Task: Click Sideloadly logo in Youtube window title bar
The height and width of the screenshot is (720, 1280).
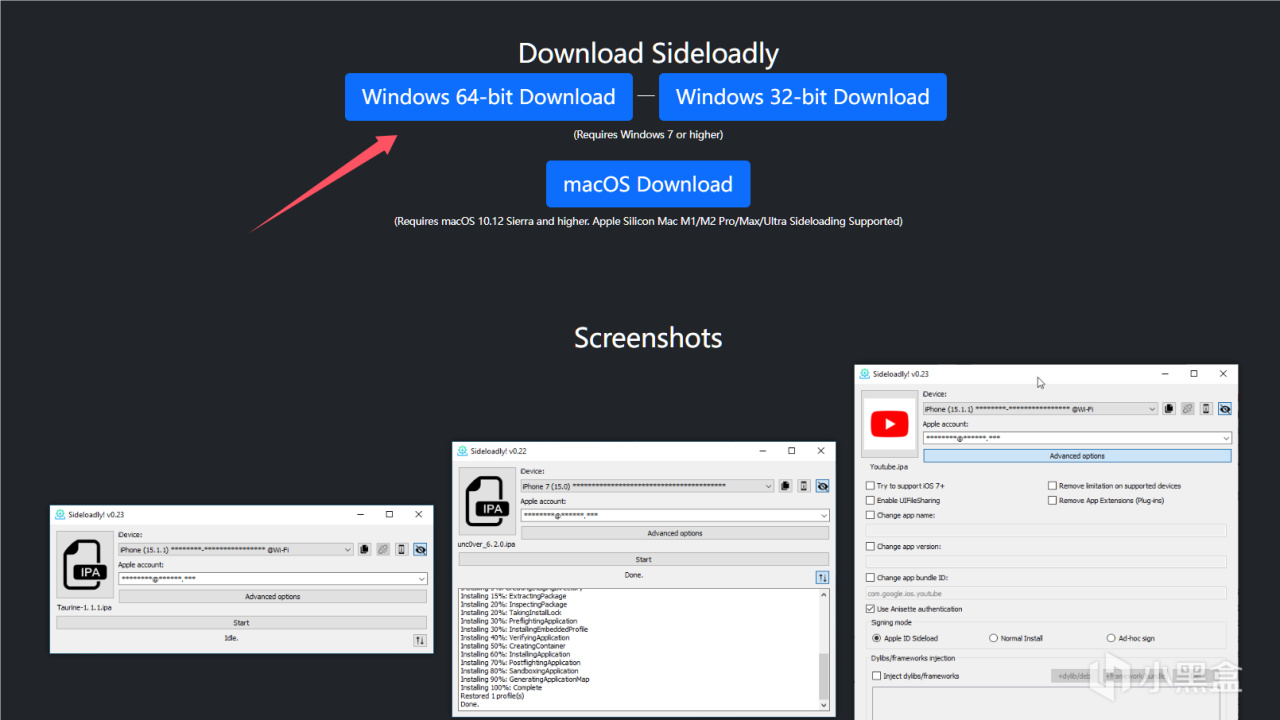Action: click(865, 374)
